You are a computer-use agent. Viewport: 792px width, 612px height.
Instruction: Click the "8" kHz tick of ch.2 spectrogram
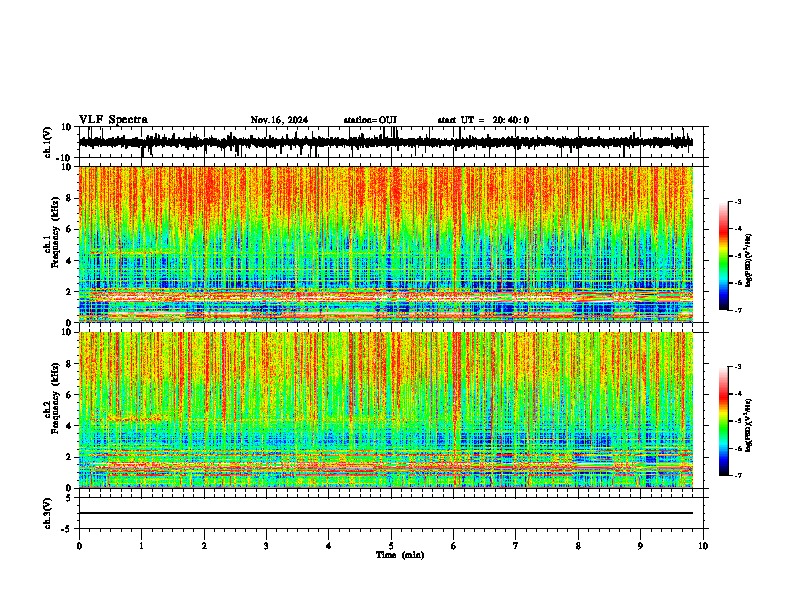tap(70, 364)
